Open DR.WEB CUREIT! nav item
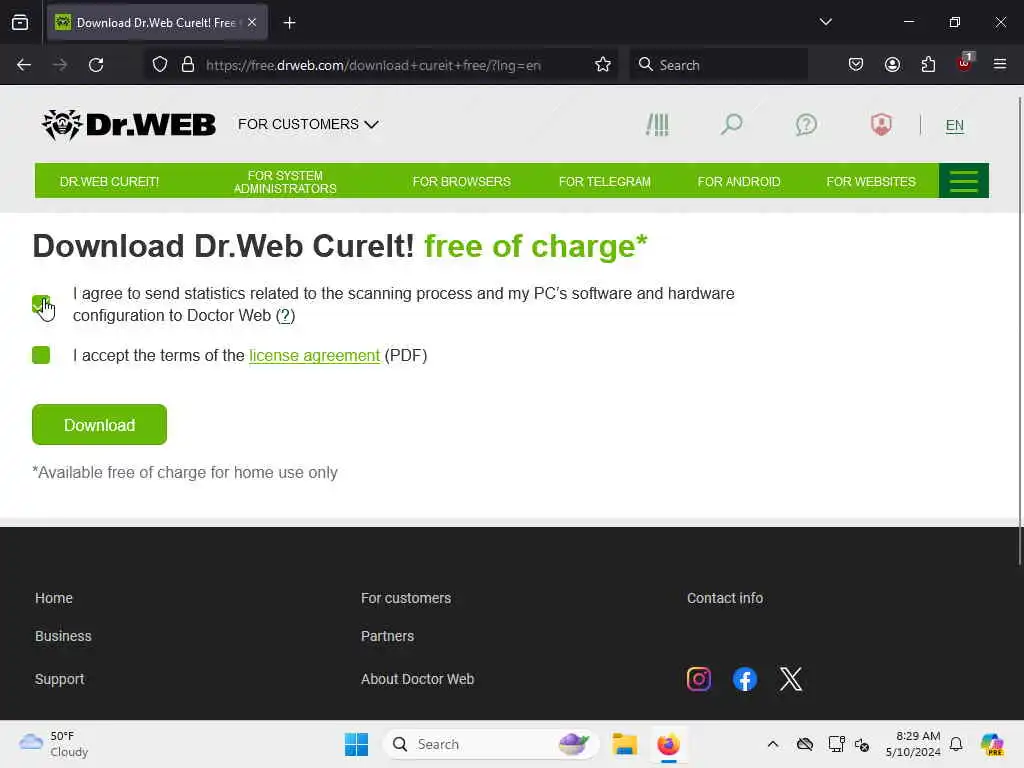1024x768 pixels. tap(109, 182)
